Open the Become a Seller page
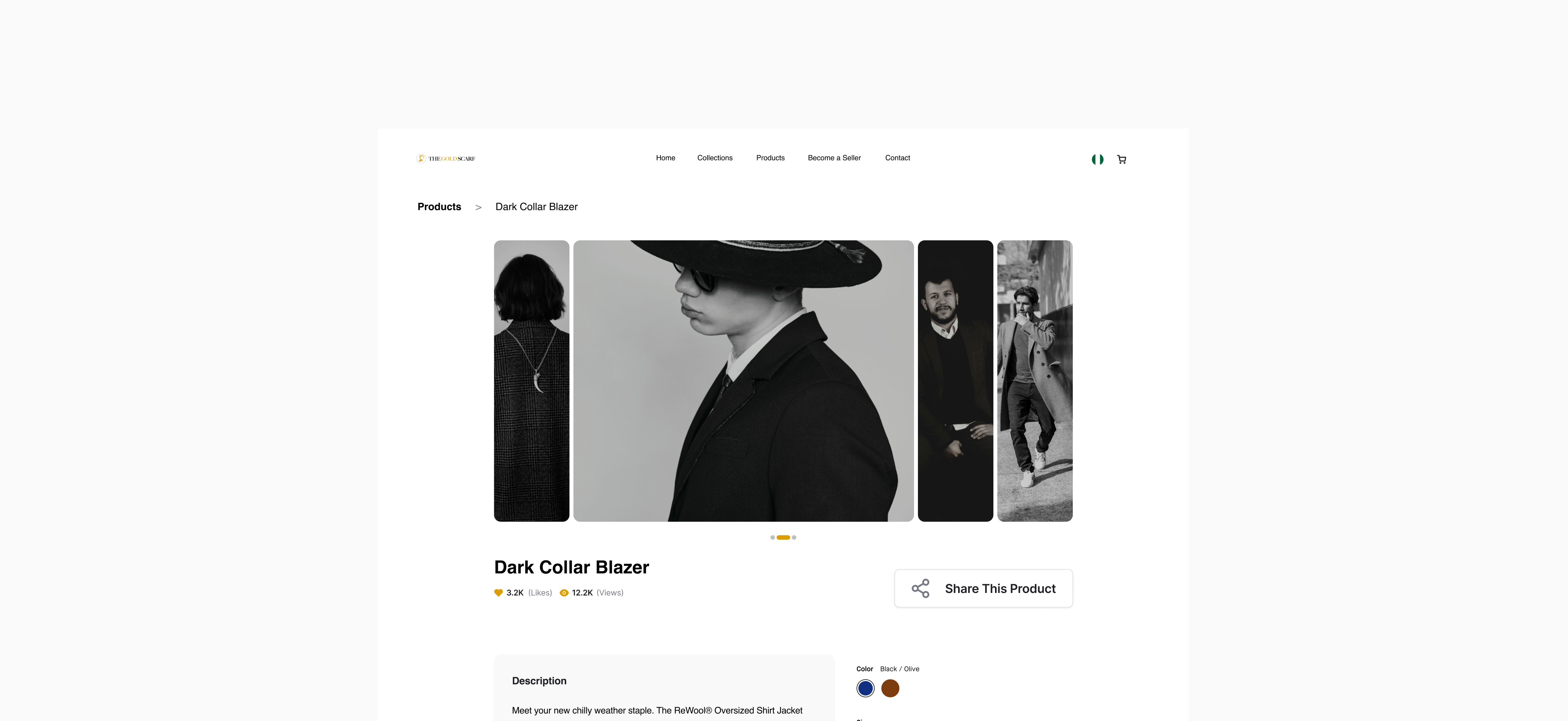 834,158
